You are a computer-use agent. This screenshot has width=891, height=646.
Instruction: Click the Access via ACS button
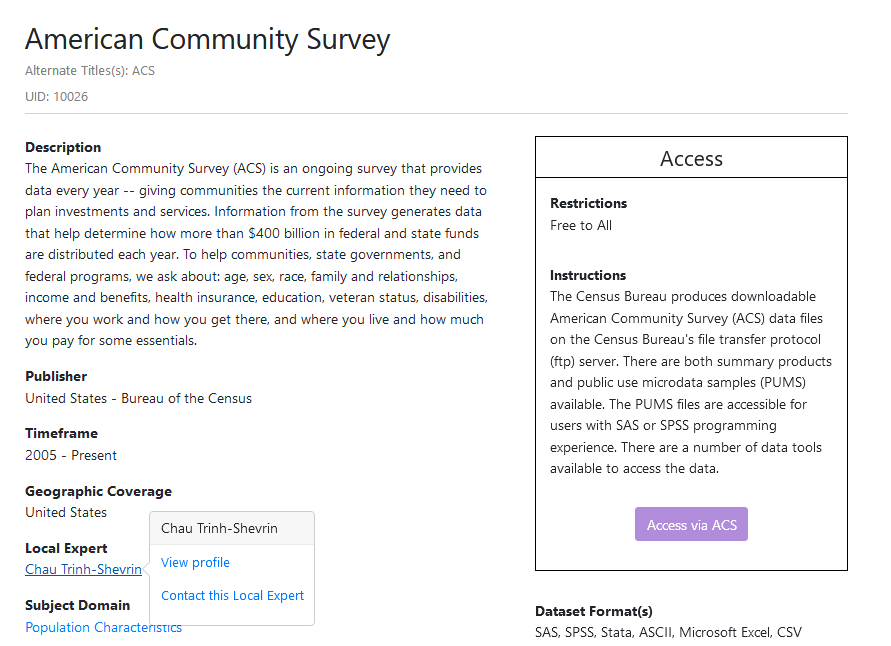tap(691, 525)
